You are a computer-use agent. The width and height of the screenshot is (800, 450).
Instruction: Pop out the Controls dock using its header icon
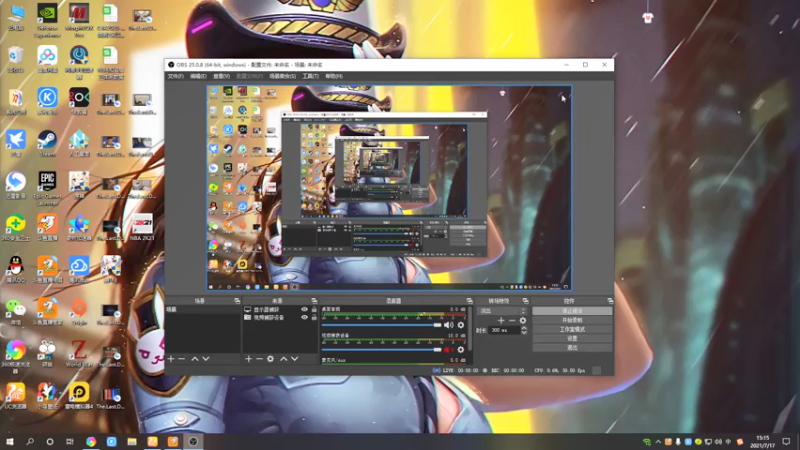610,301
